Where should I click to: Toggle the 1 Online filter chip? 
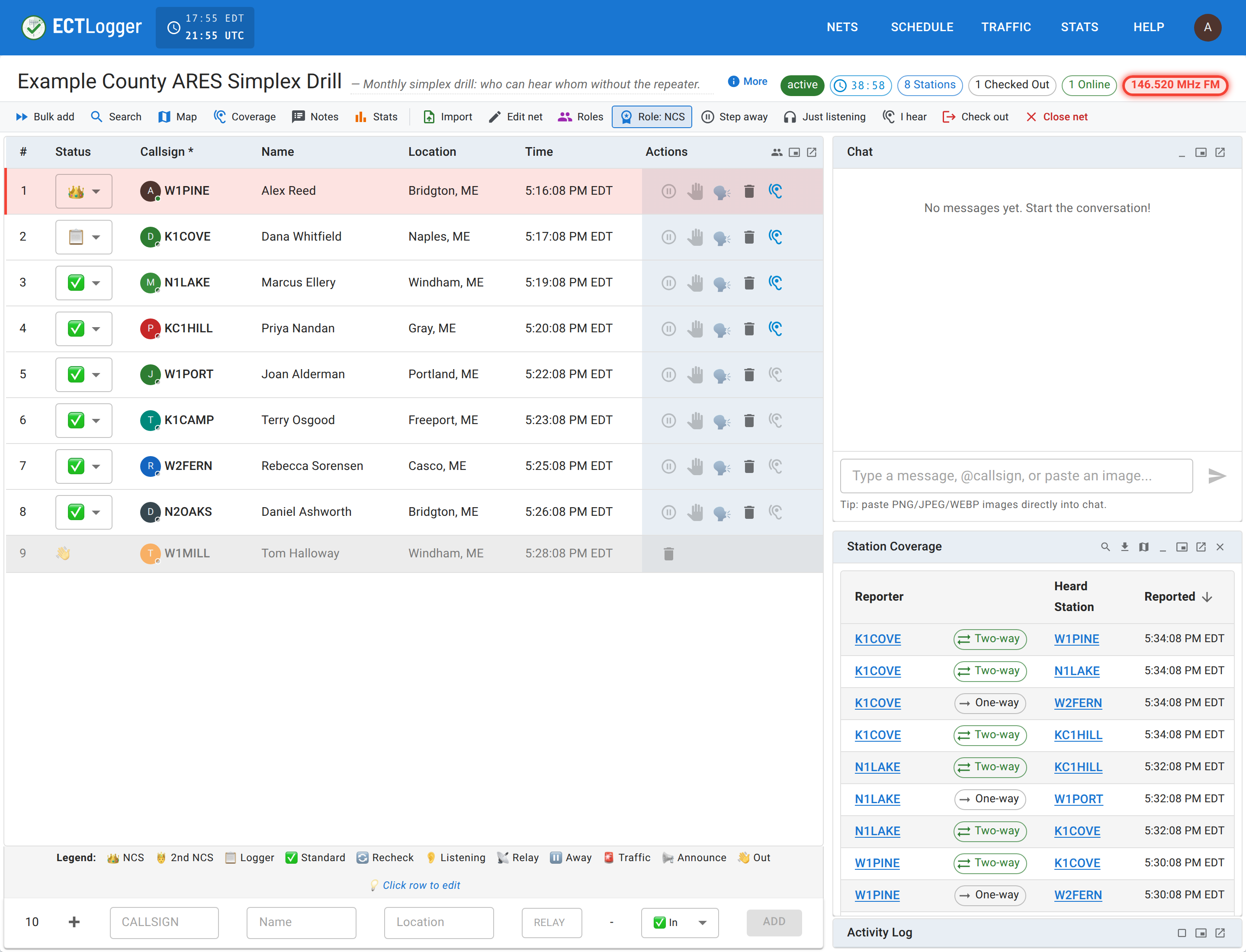point(1089,85)
